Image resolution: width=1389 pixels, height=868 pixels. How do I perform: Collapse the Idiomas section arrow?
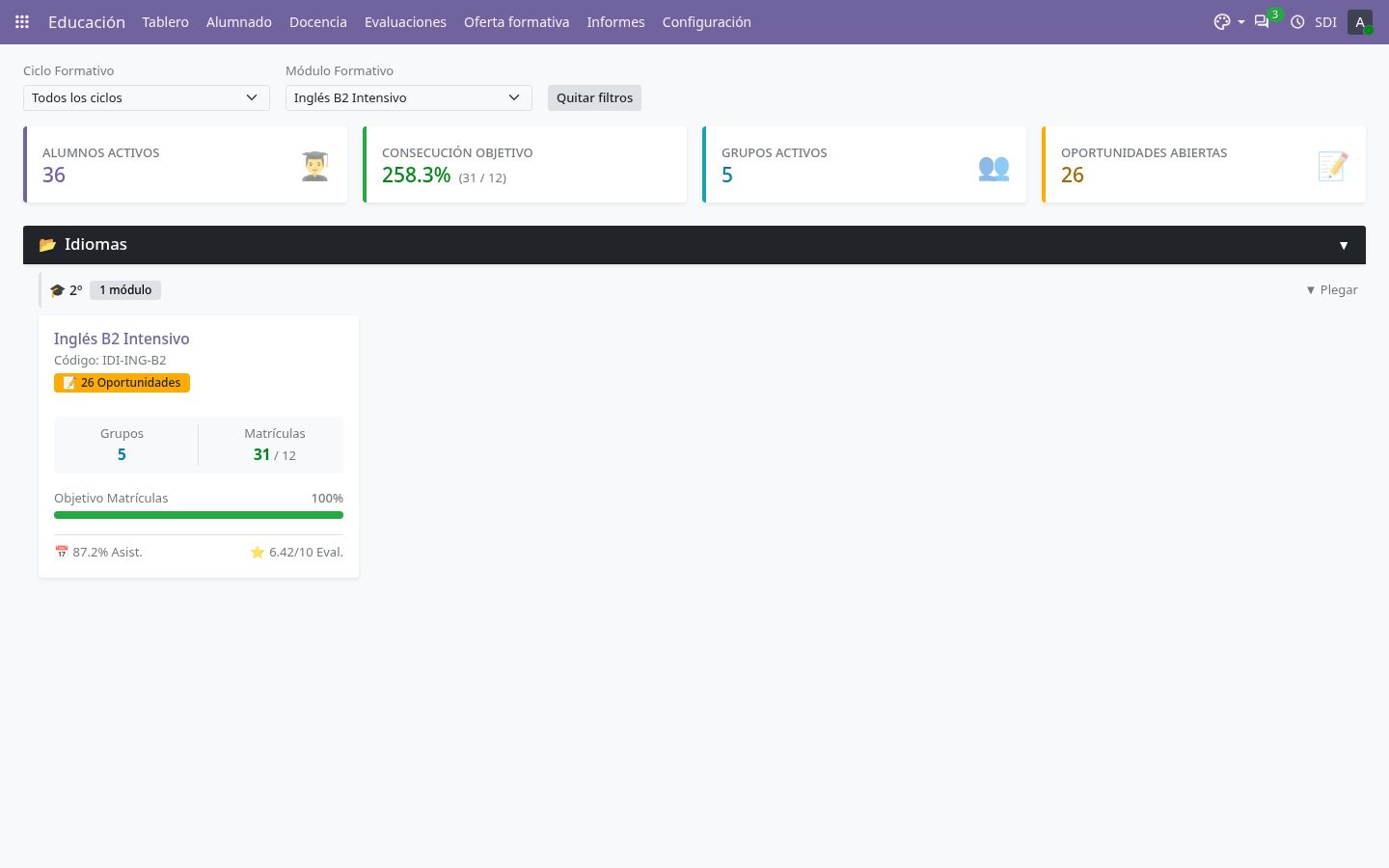(x=1344, y=245)
